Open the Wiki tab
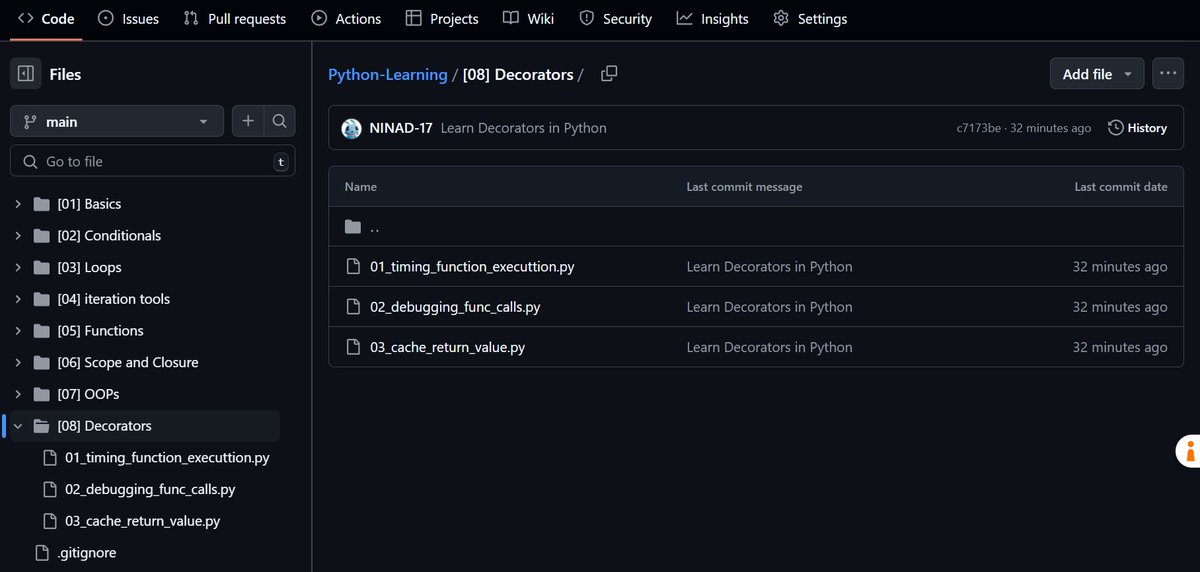1200x572 pixels. 528,18
